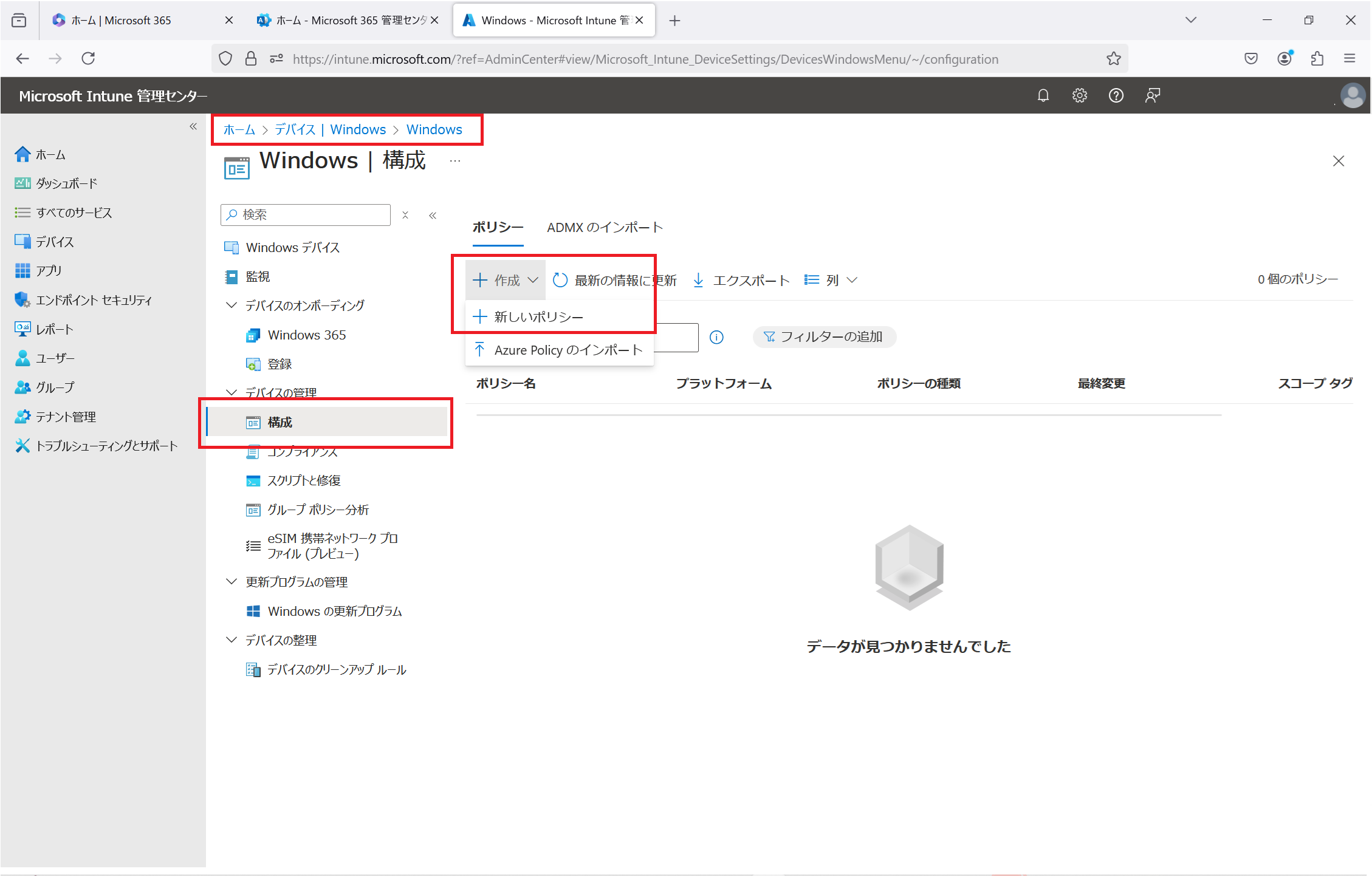The width and height of the screenshot is (1372, 877).
Task: Open Windows の更新プログラム menu item
Action: [x=324, y=611]
